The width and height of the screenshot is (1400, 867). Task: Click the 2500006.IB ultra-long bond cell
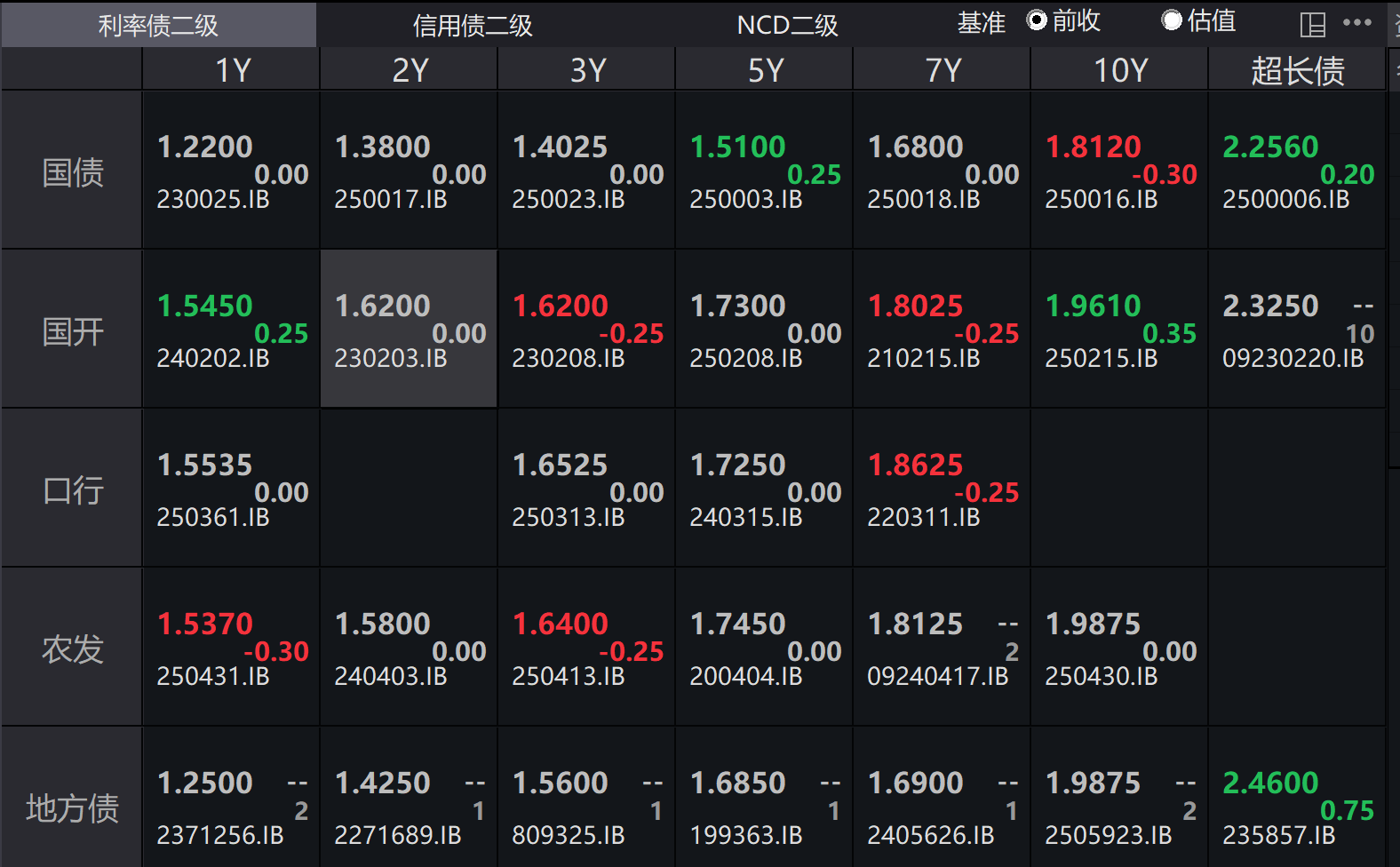[1297, 171]
